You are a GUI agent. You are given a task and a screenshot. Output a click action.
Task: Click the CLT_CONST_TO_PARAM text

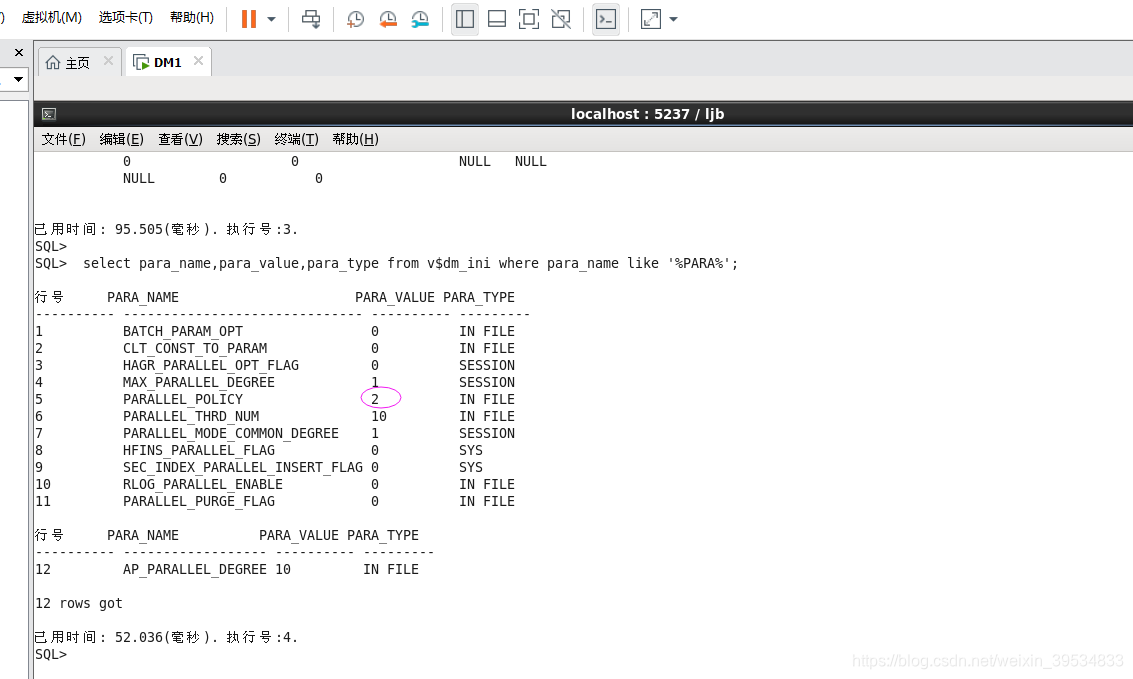coord(195,348)
